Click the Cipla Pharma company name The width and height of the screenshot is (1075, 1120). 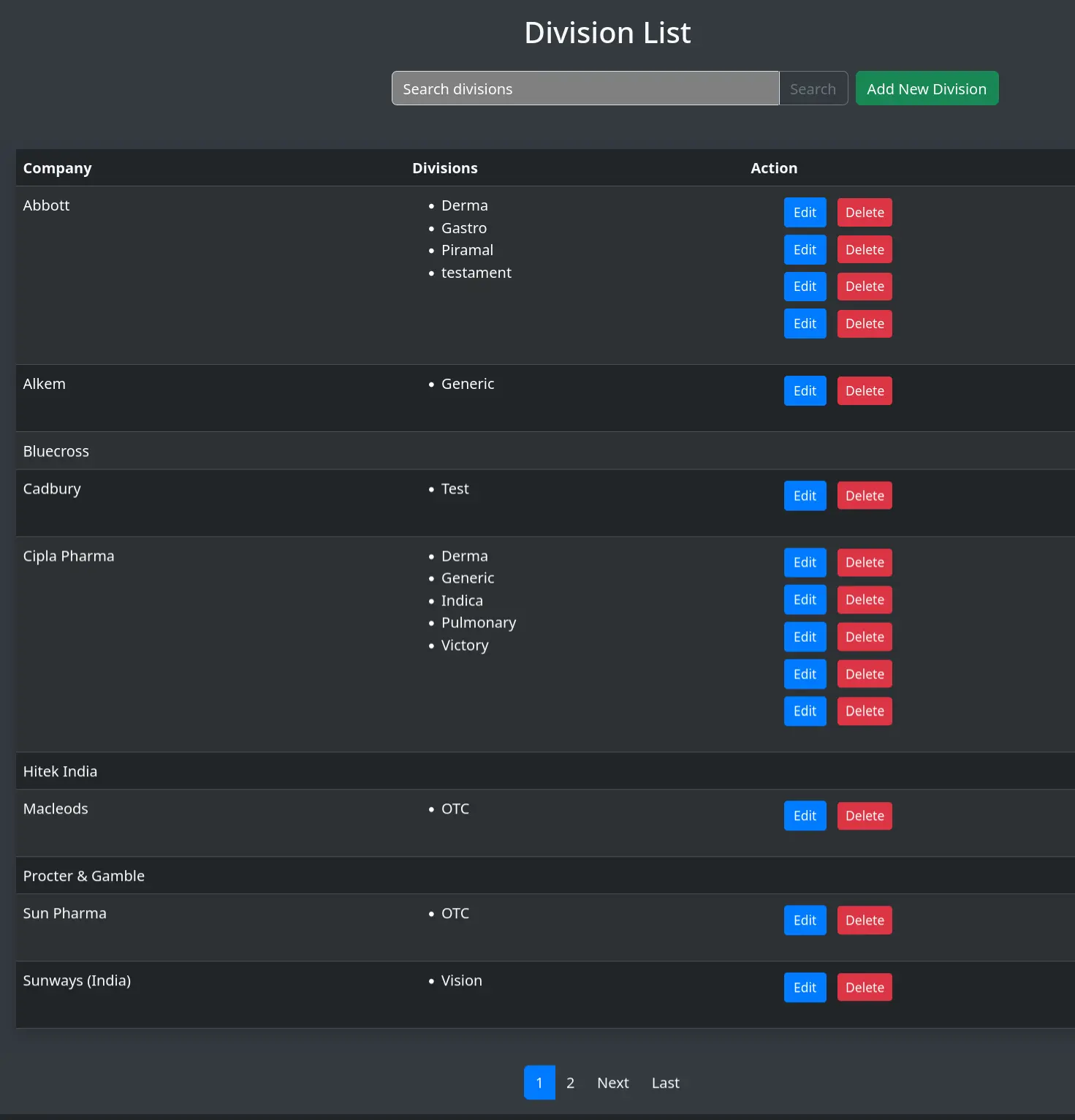tap(69, 556)
